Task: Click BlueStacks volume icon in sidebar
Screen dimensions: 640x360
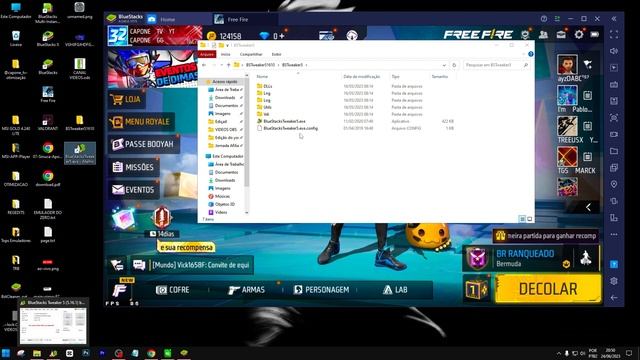Action: (x=614, y=51)
